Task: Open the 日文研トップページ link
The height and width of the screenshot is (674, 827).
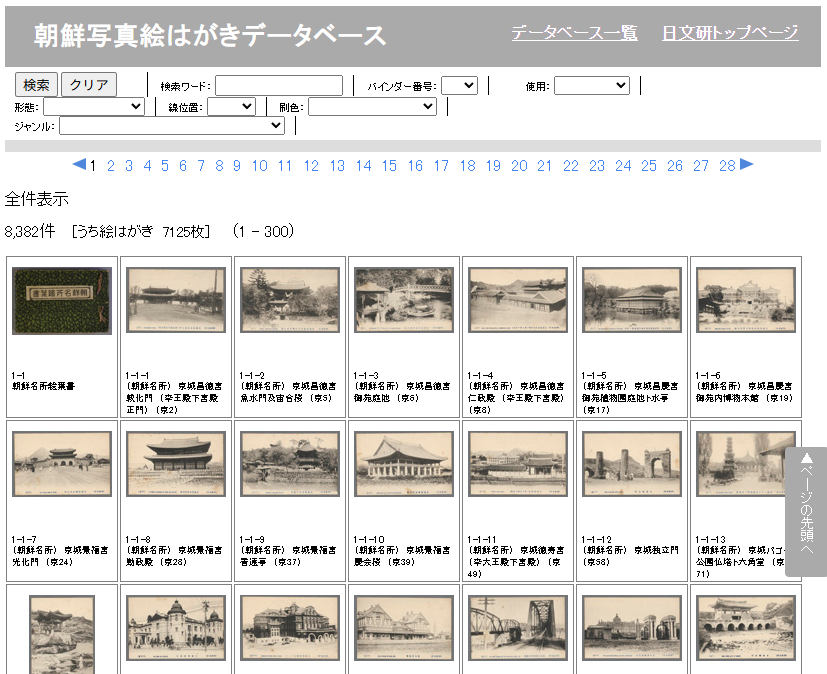Action: pos(728,33)
